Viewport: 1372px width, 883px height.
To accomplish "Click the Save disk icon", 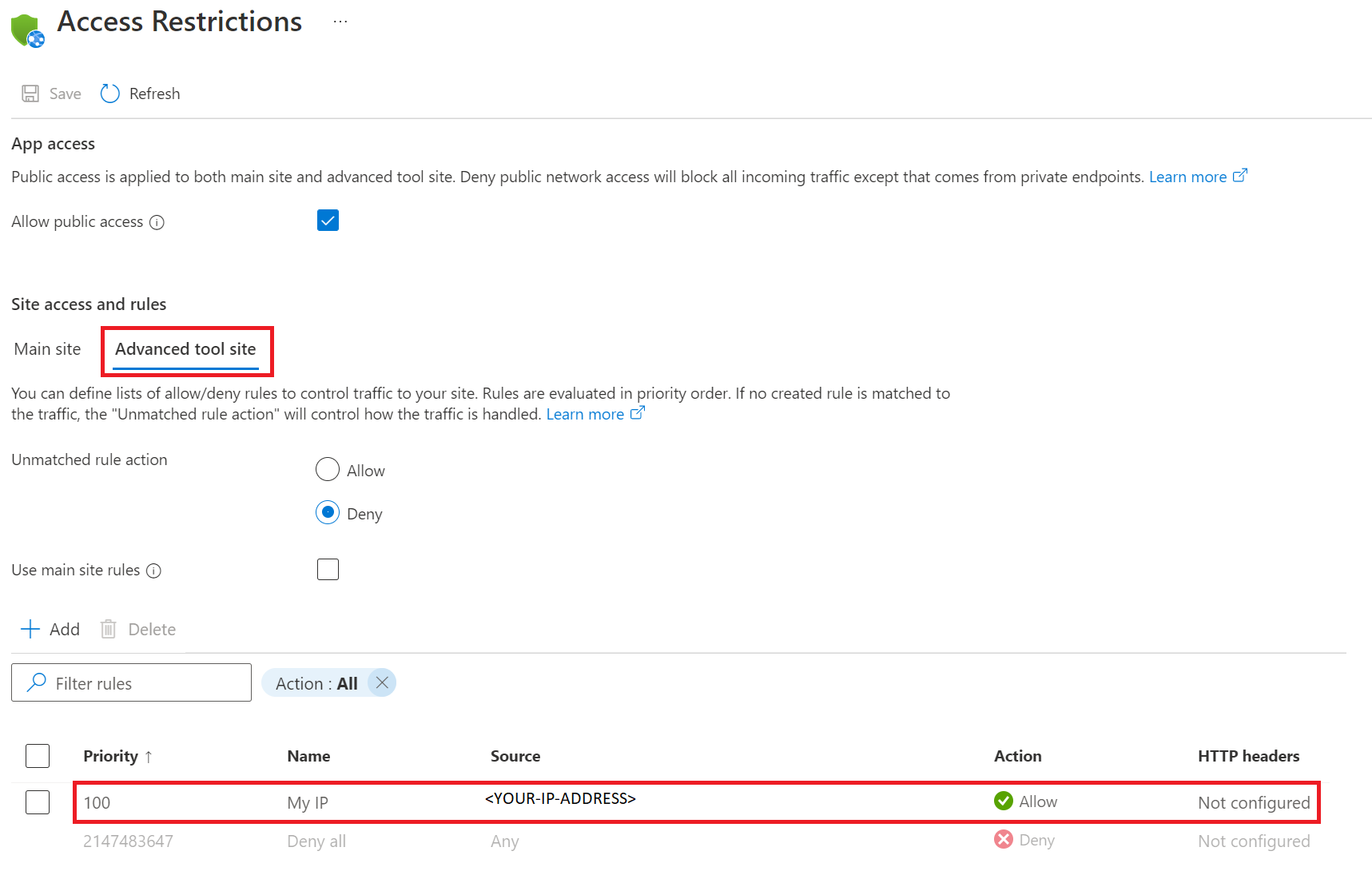I will [x=30, y=93].
